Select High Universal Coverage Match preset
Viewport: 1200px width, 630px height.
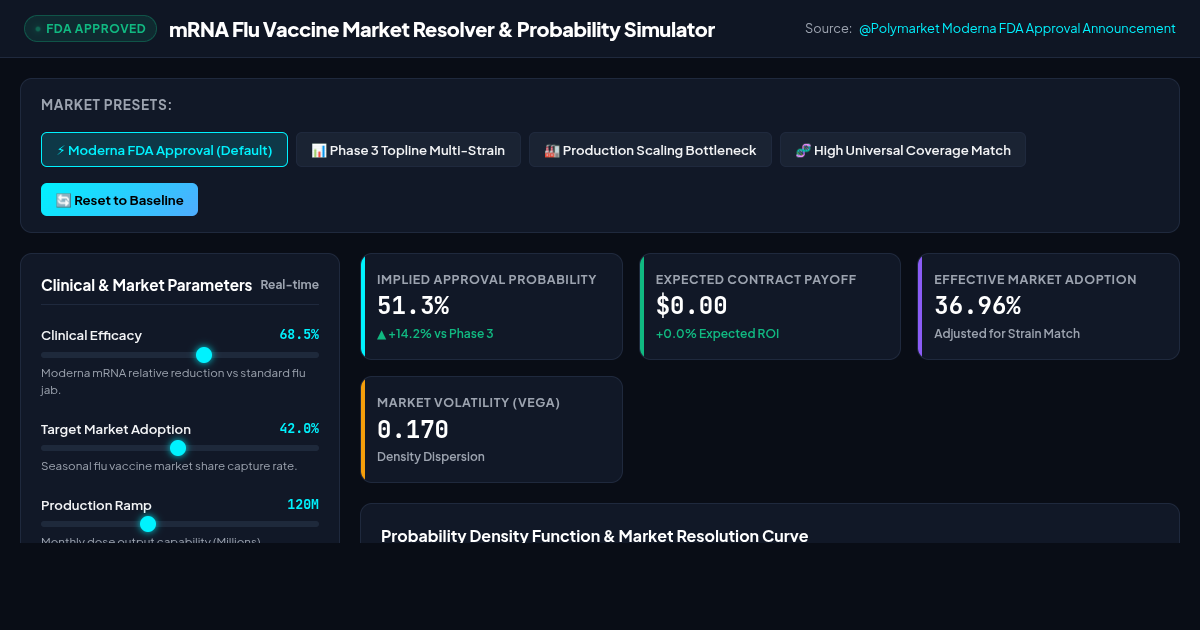(x=903, y=150)
